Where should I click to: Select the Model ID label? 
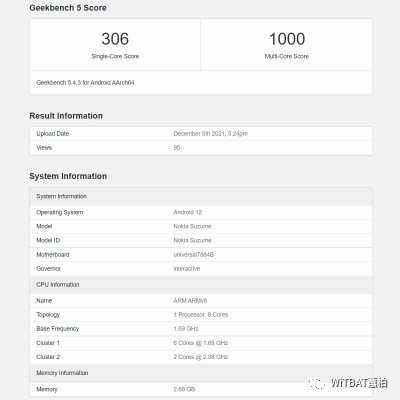coord(48,240)
